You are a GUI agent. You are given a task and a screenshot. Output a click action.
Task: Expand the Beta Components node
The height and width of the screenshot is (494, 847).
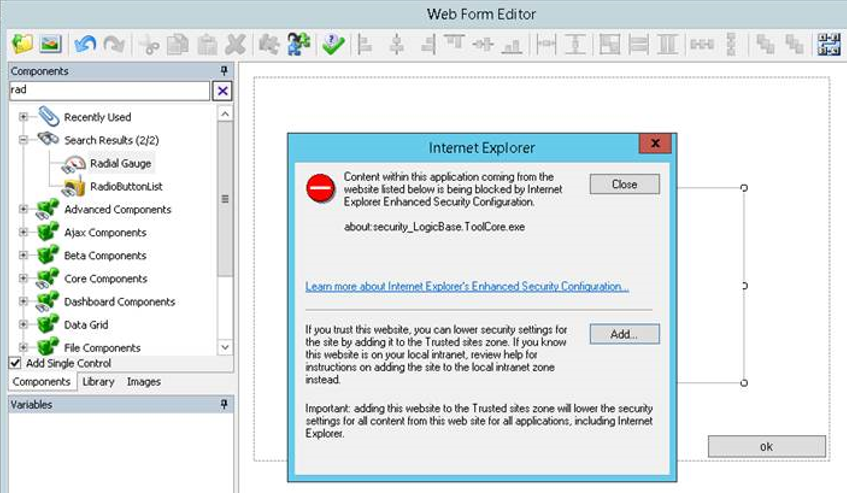(x=23, y=255)
